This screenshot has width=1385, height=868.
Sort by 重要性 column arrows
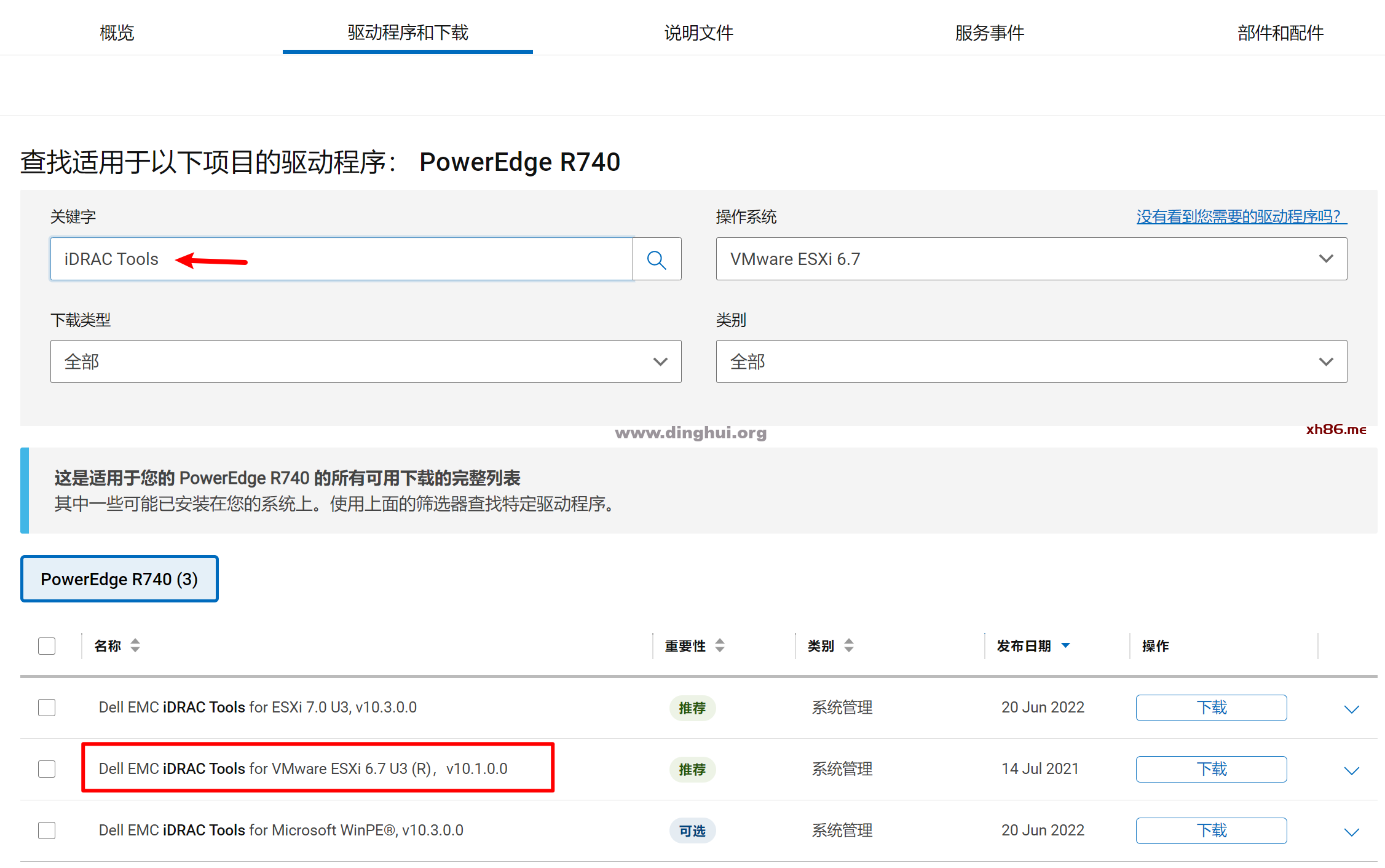[x=720, y=645]
